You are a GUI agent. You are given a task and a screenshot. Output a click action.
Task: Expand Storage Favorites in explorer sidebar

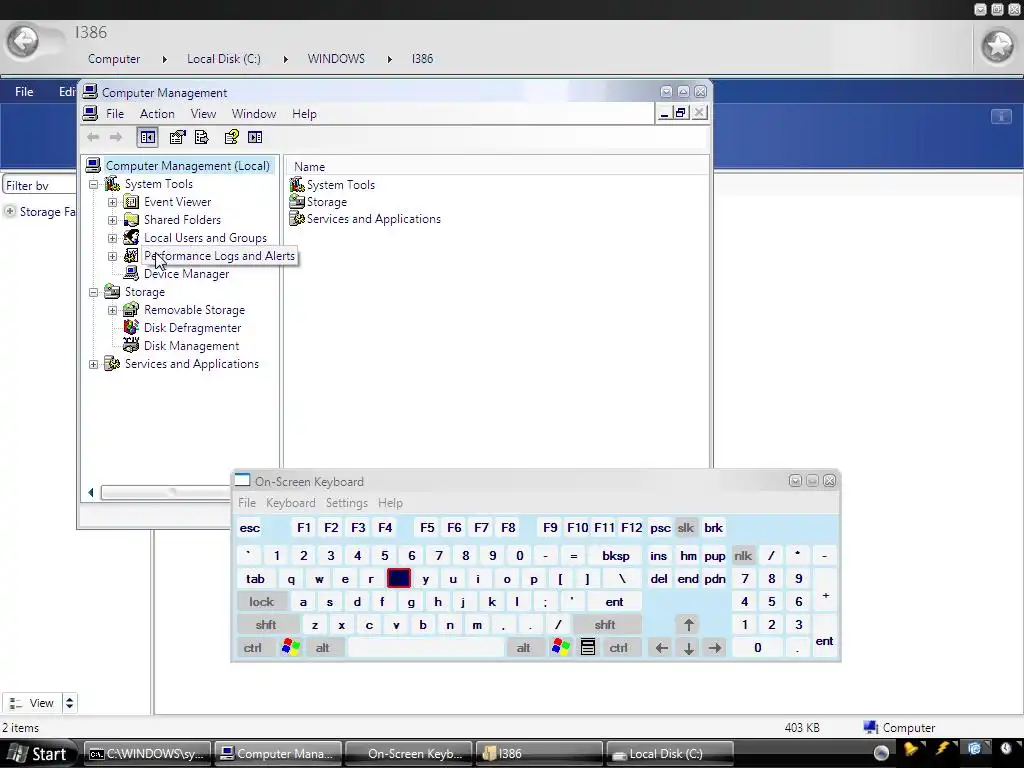click(10, 212)
